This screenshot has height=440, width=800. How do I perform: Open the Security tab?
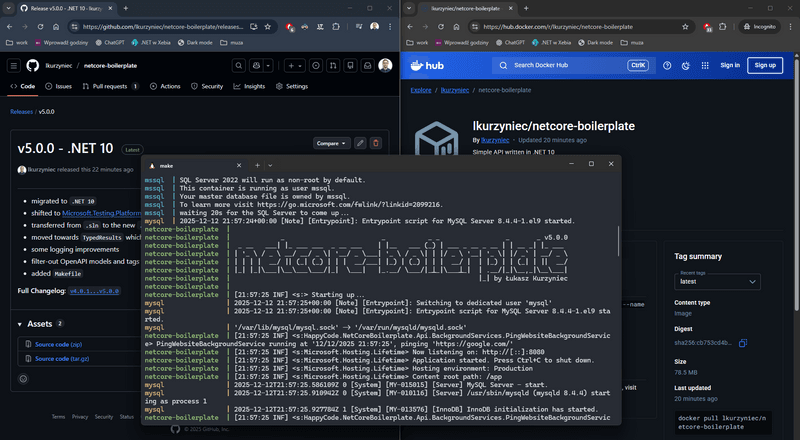pos(207,86)
